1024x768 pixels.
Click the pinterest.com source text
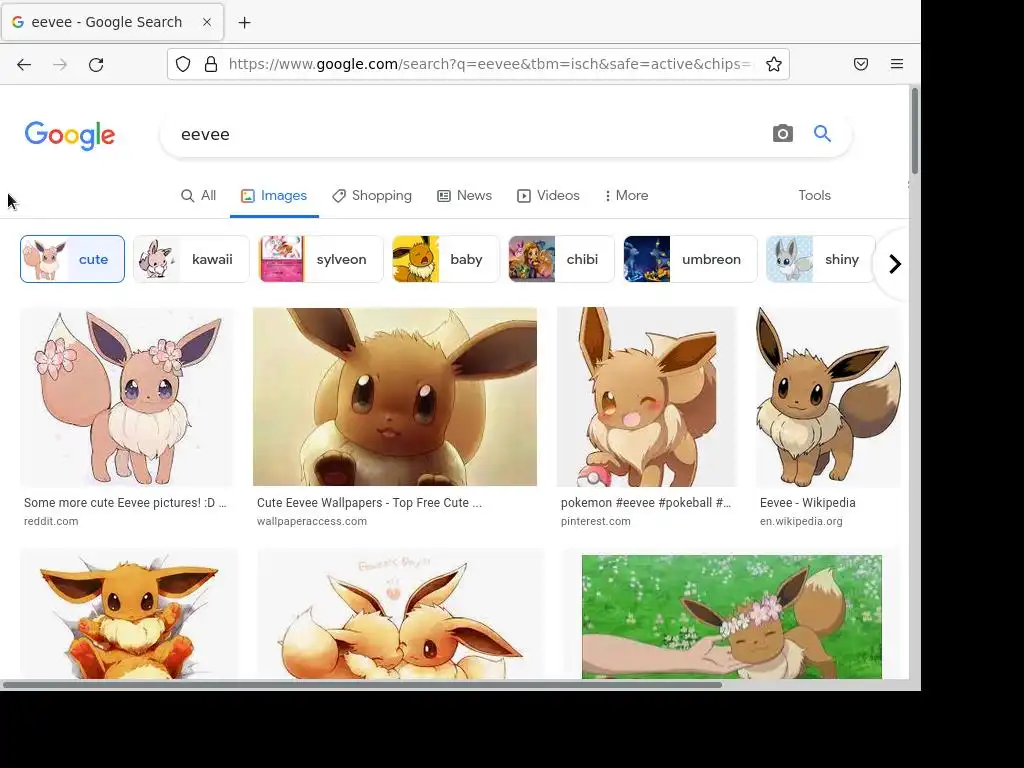click(x=596, y=521)
